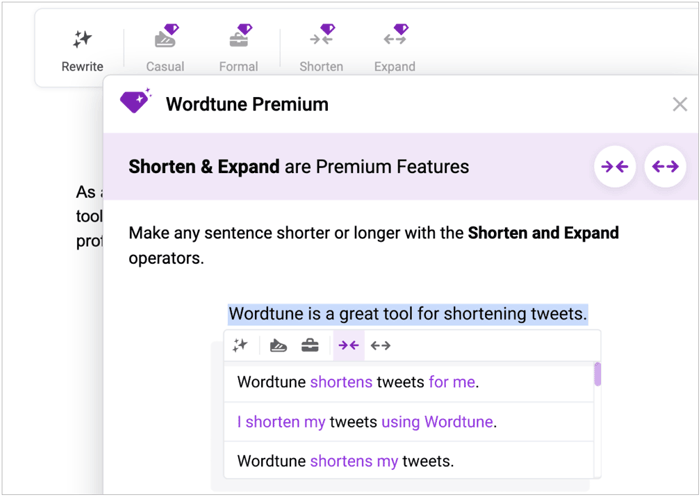Select the Casual tone option
Screen dimensions: 700x496
pos(165,48)
